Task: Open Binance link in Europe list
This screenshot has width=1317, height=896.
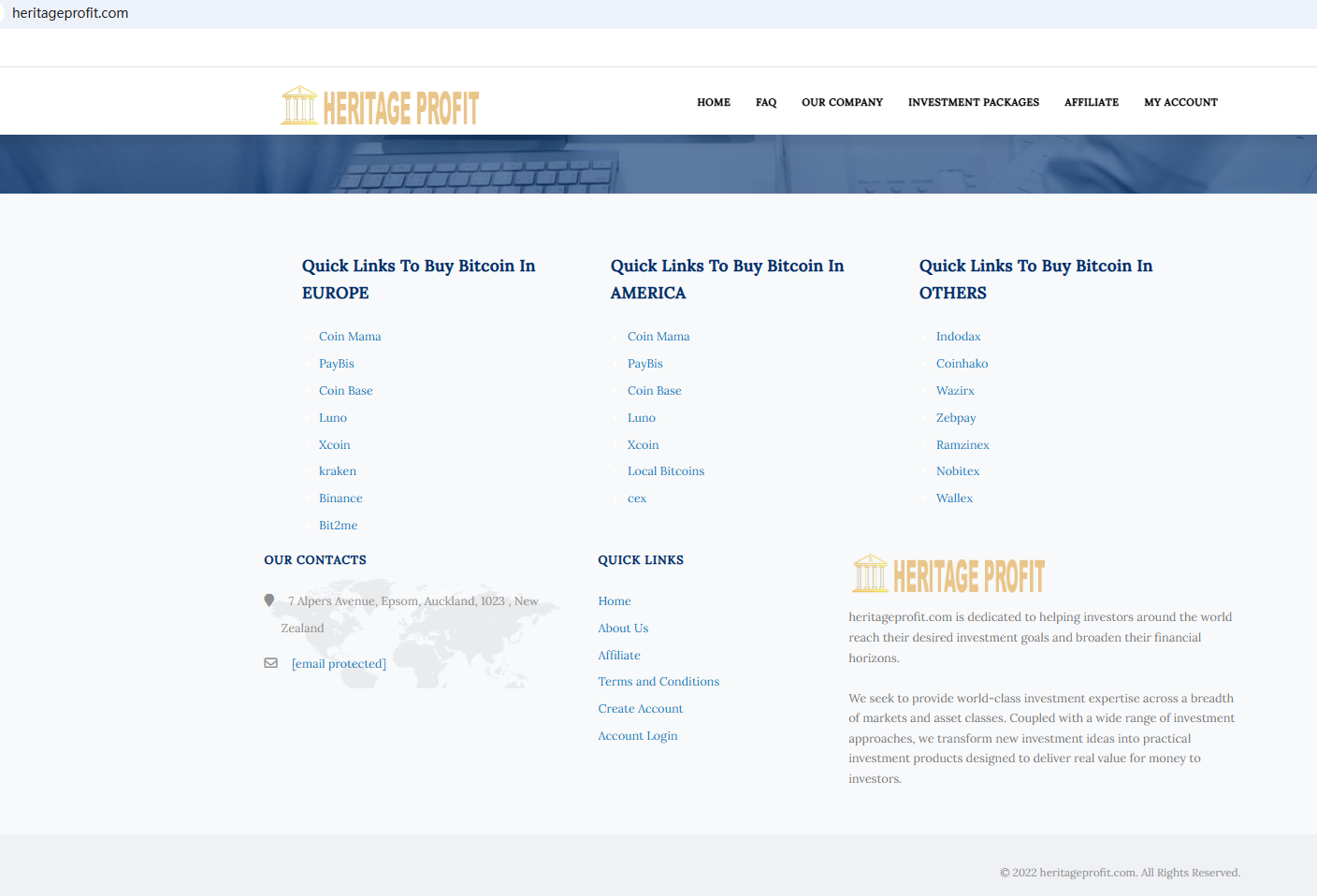Action: [340, 499]
